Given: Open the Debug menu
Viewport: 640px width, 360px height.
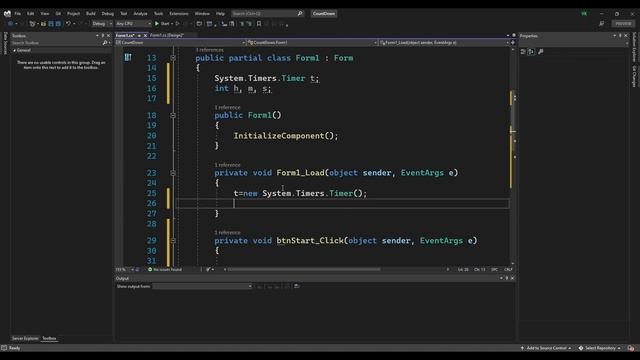Looking at the screenshot, I should click(108, 13).
